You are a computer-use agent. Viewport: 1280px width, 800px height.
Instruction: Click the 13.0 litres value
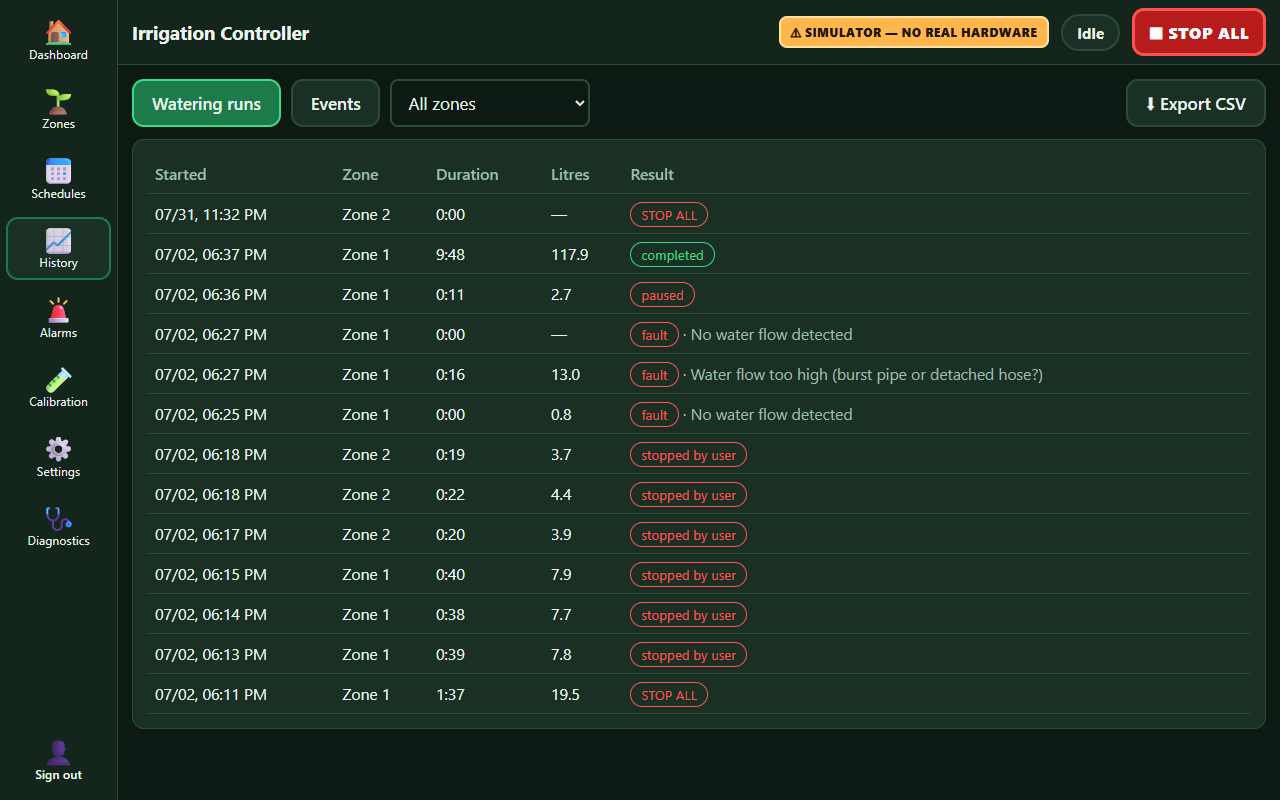click(566, 374)
